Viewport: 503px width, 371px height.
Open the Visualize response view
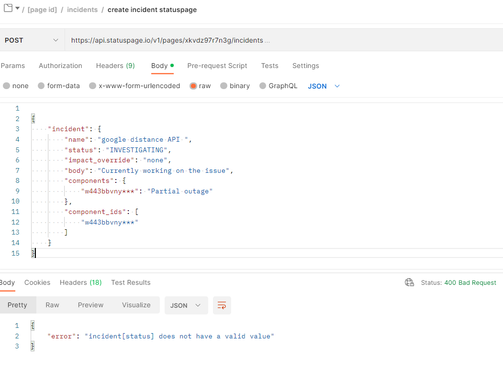tap(136, 305)
